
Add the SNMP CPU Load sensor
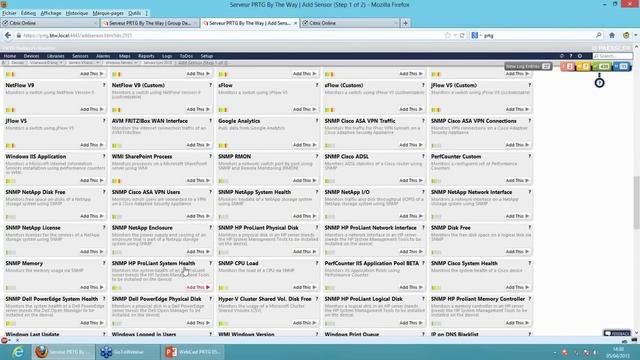(304, 287)
